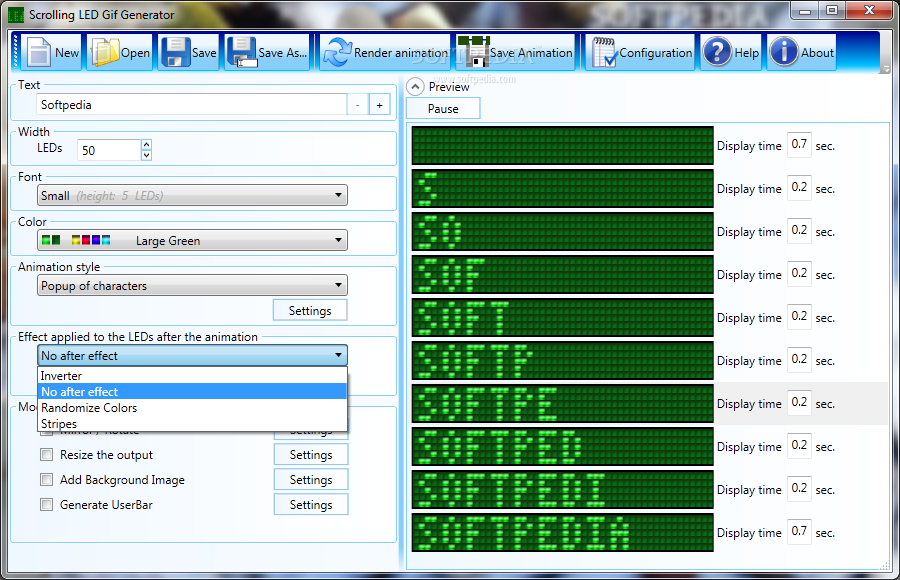Select the frame thumbnail showing SOF
The height and width of the screenshot is (580, 900).
point(562,274)
